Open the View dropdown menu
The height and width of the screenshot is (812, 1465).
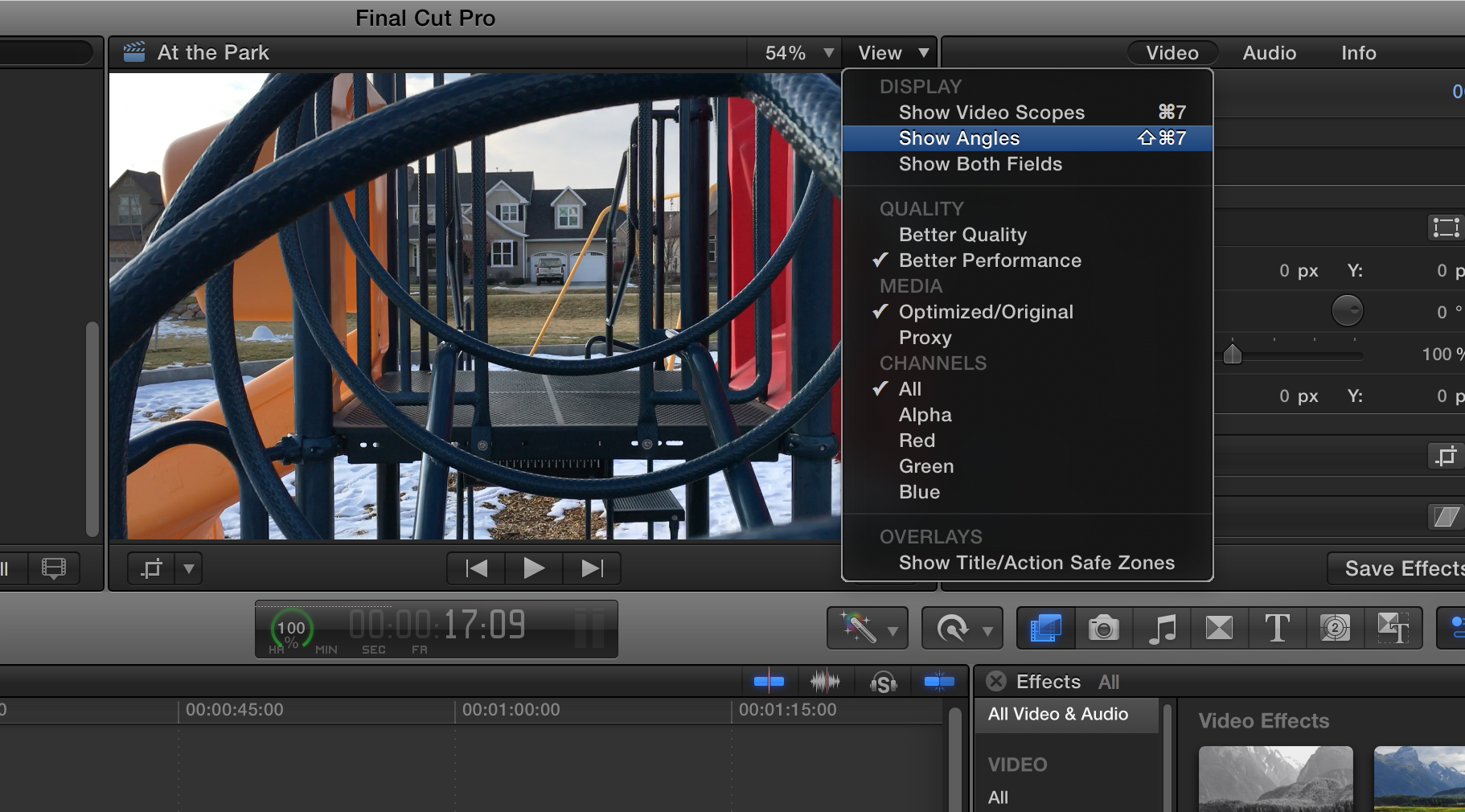(x=892, y=53)
